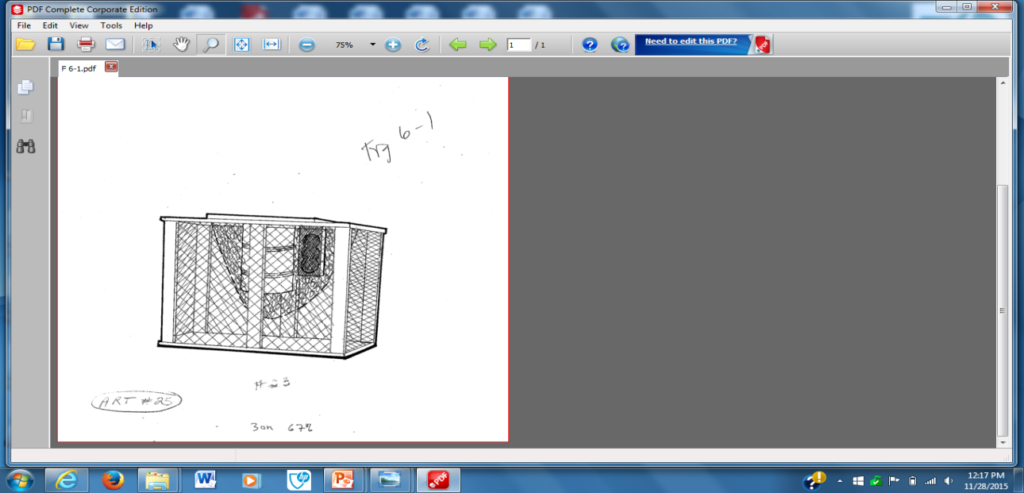
Task: Open the binoculars search panel
Action: point(26,146)
